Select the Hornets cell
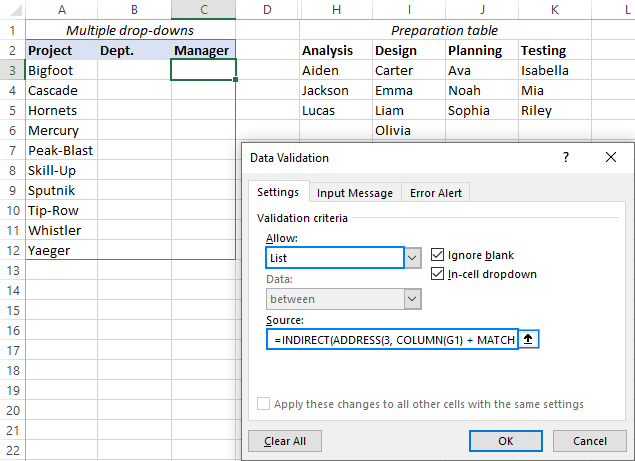Screen dimensions: 635x461 [62, 110]
